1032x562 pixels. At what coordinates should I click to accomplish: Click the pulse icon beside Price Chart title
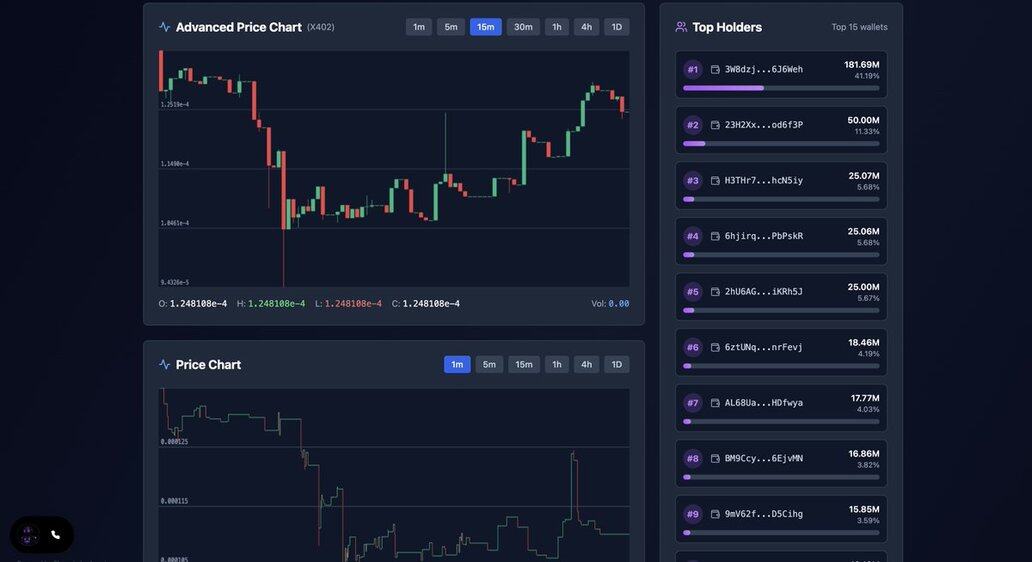pyautogui.click(x=164, y=365)
